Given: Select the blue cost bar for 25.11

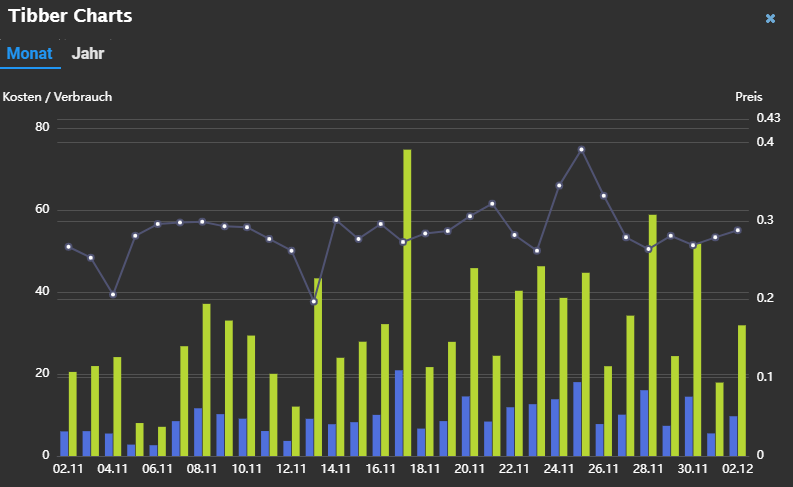Looking at the screenshot, I should pyautogui.click(x=578, y=419).
